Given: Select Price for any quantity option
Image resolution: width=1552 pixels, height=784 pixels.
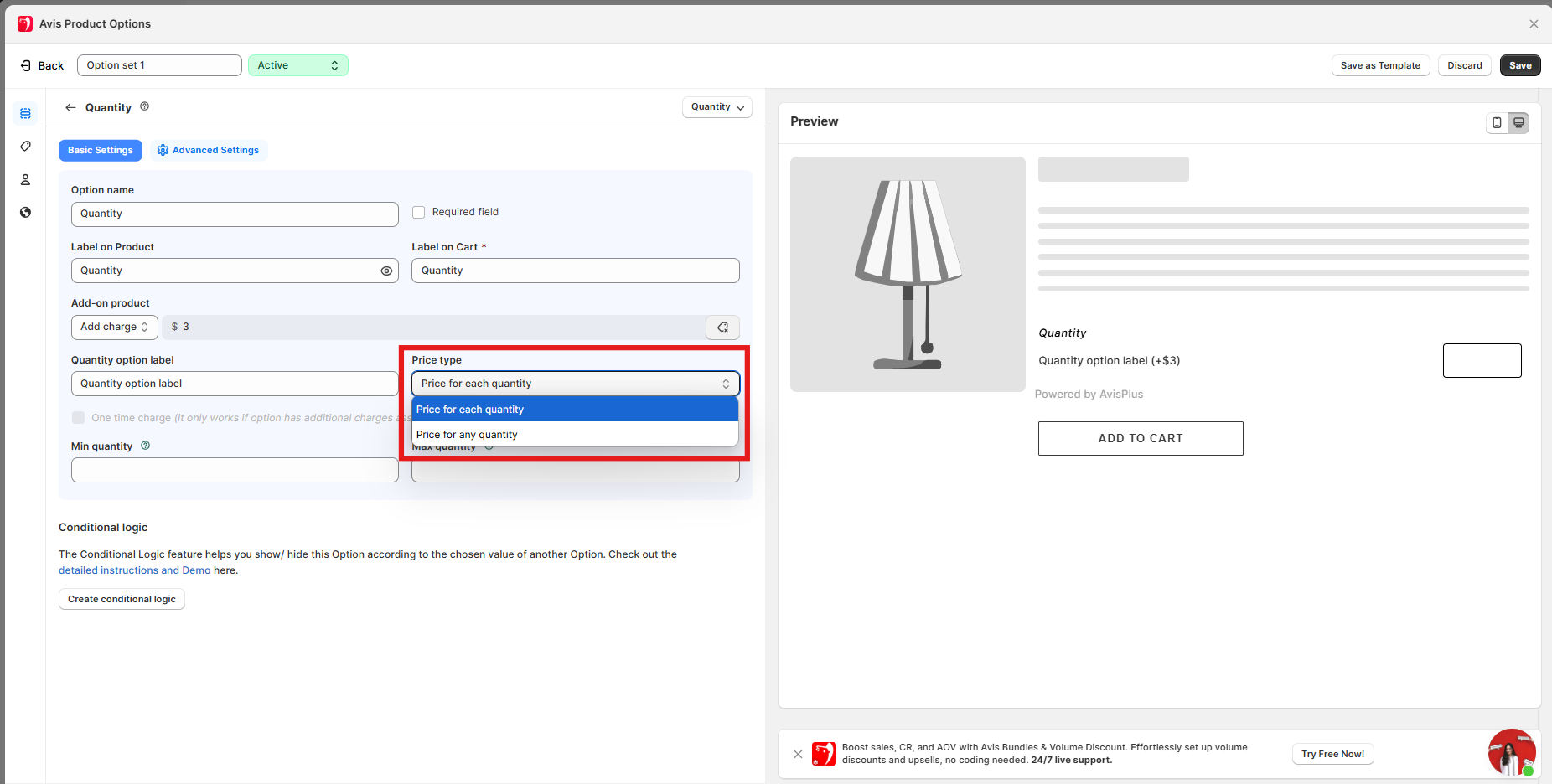Looking at the screenshot, I should pos(467,435).
